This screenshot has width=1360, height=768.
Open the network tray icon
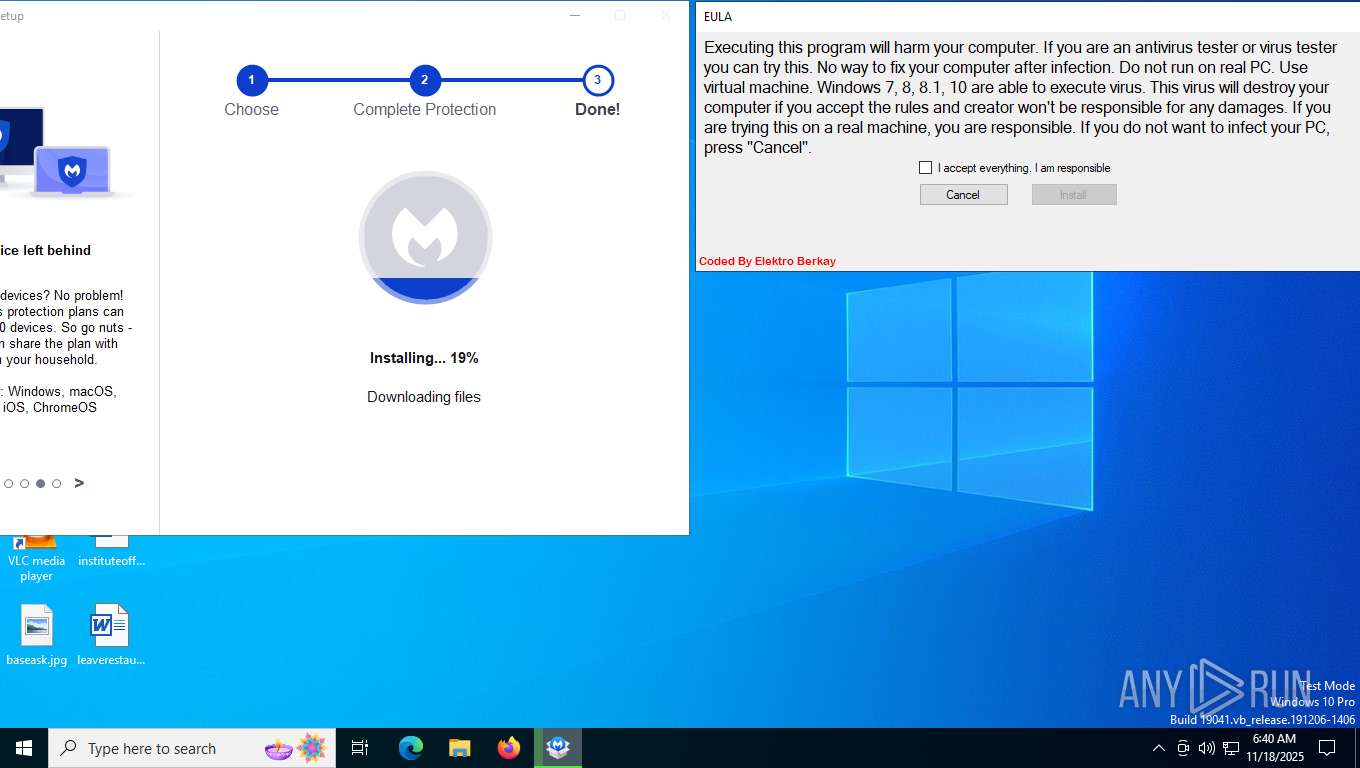[1231, 748]
